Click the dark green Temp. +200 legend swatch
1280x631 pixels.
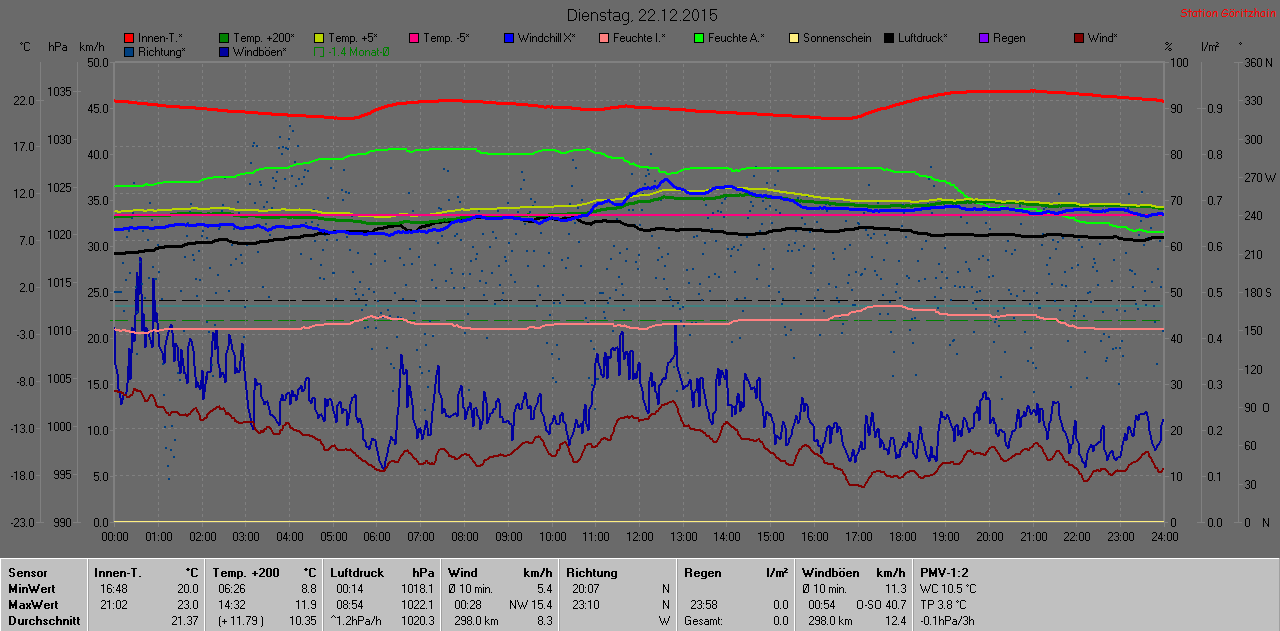click(x=224, y=38)
